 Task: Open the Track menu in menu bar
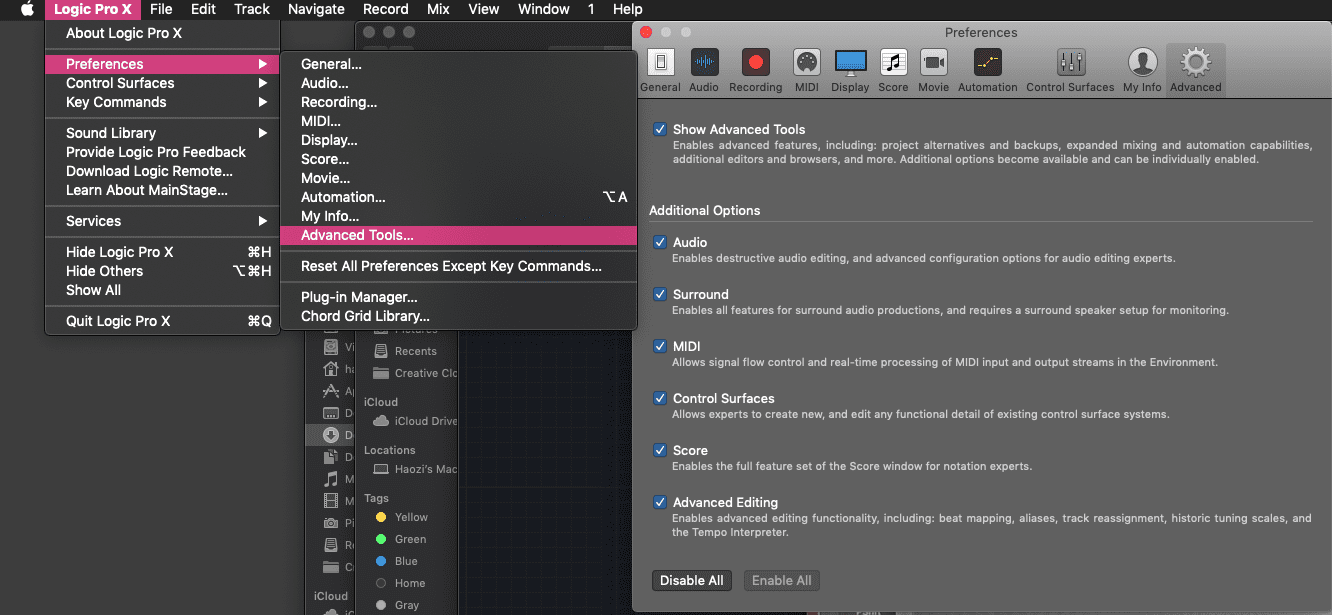[252, 9]
